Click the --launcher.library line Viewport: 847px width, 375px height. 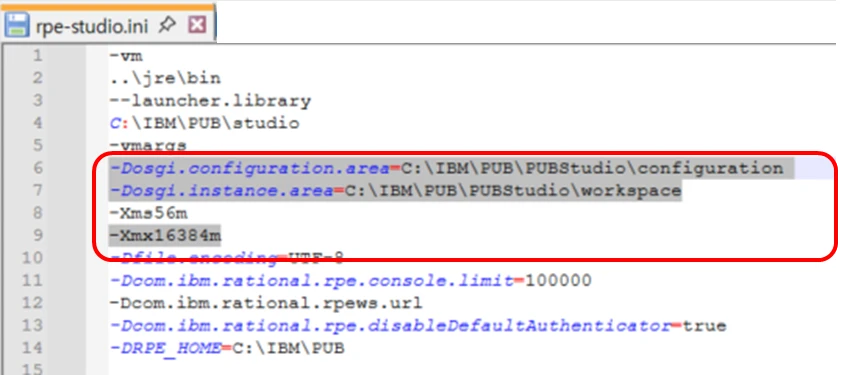[x=210, y=101]
